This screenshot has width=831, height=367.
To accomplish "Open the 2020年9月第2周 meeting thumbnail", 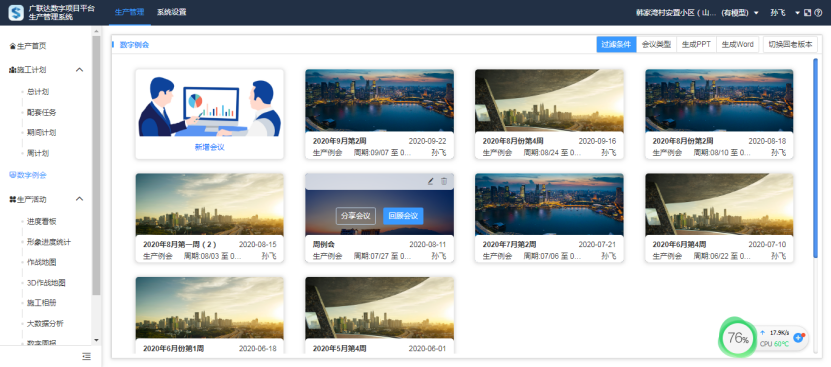I will [x=379, y=101].
